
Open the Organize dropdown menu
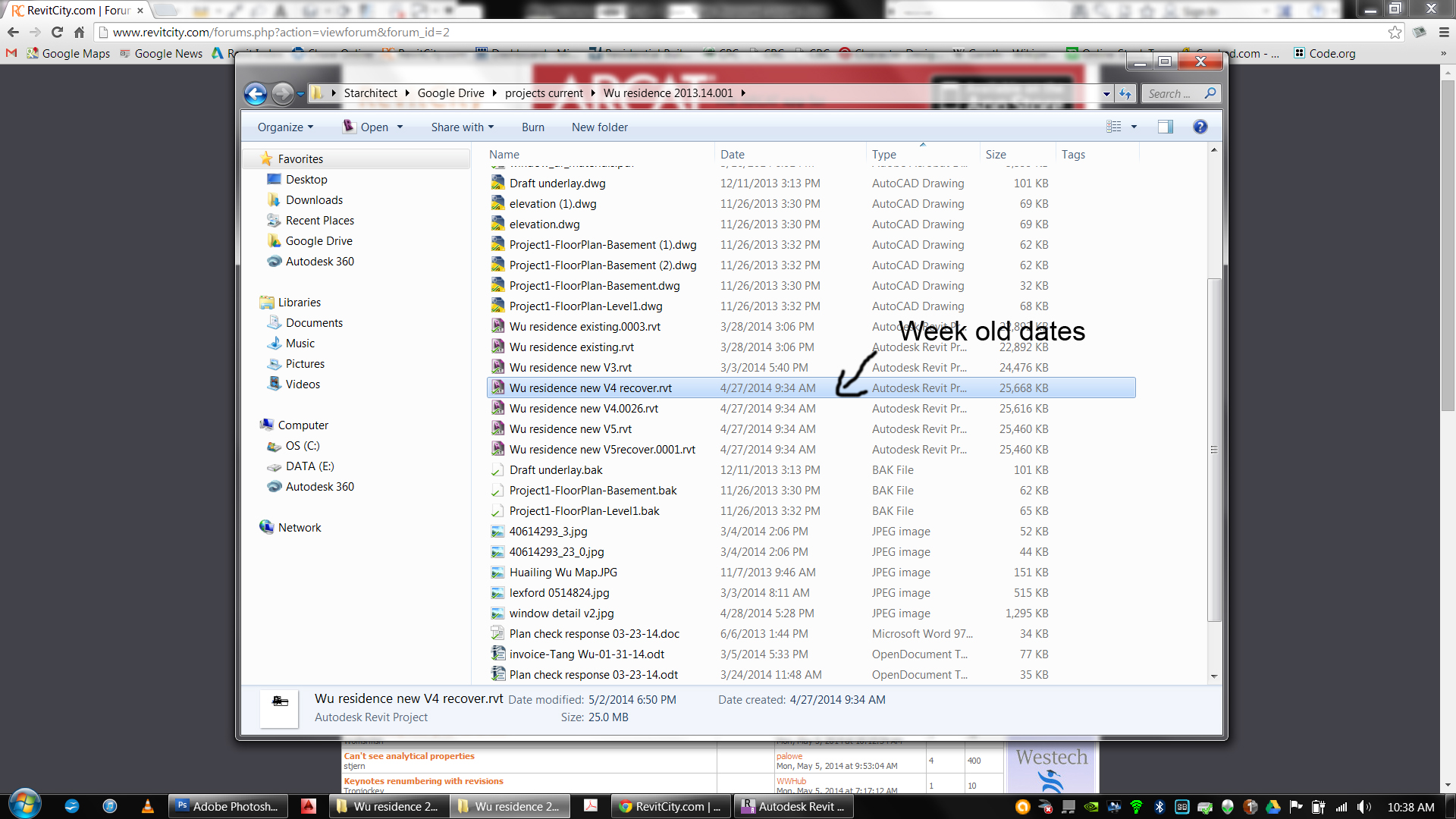[x=285, y=127]
